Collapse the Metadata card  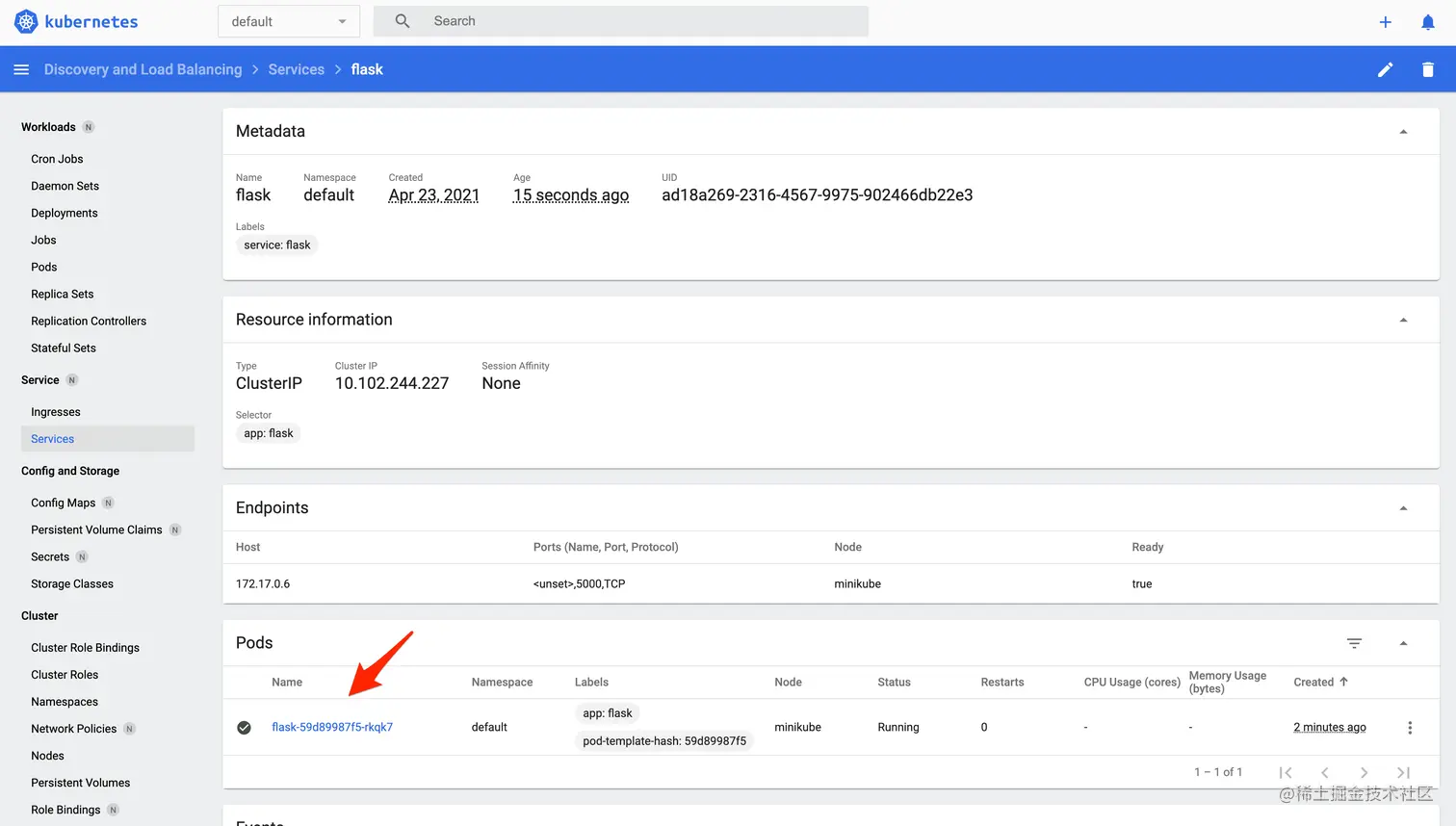[x=1403, y=132]
